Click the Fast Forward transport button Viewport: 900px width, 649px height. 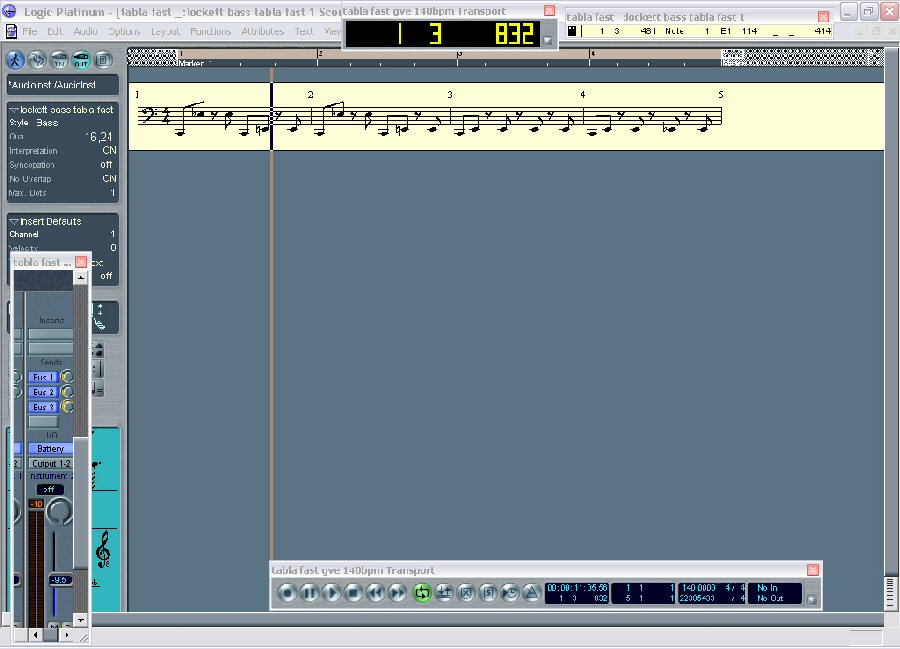point(398,593)
